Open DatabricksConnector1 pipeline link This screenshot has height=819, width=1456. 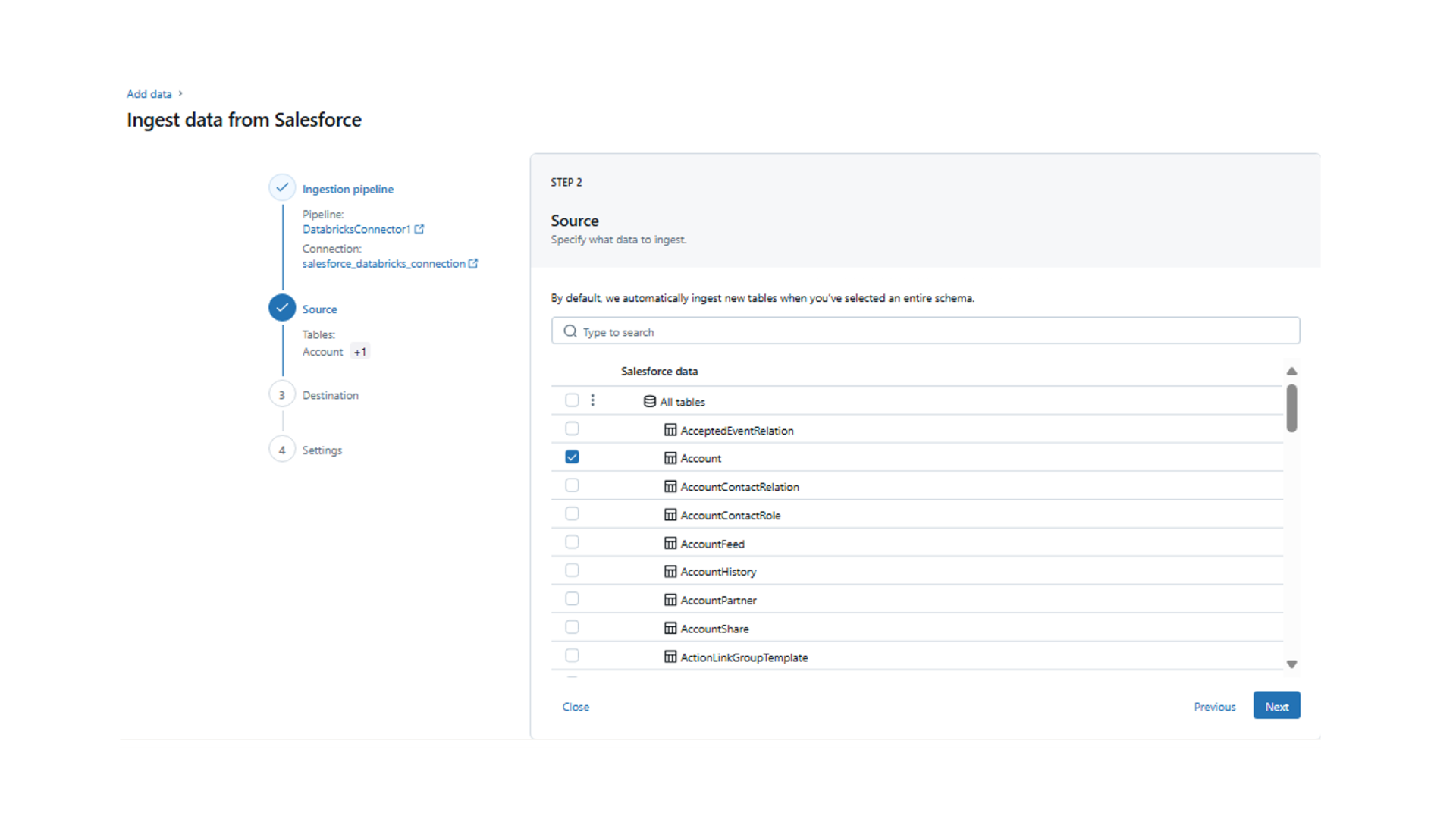356,229
